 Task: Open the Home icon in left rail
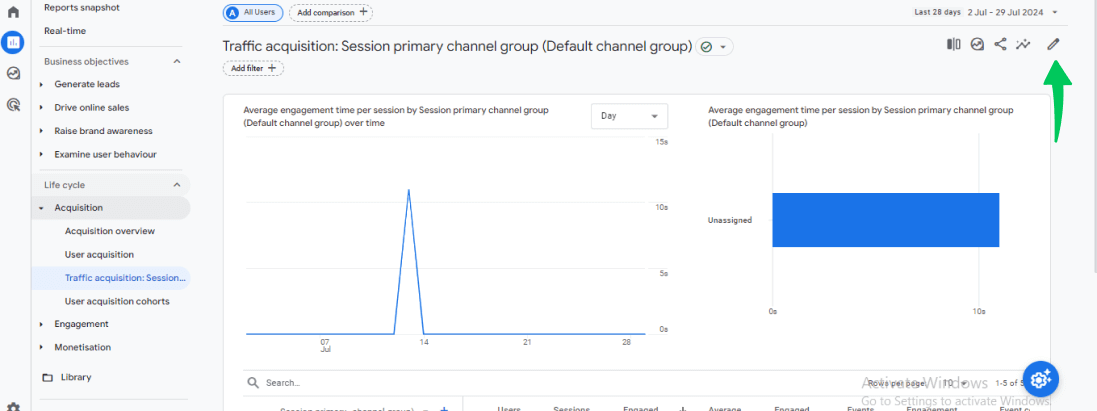(13, 12)
